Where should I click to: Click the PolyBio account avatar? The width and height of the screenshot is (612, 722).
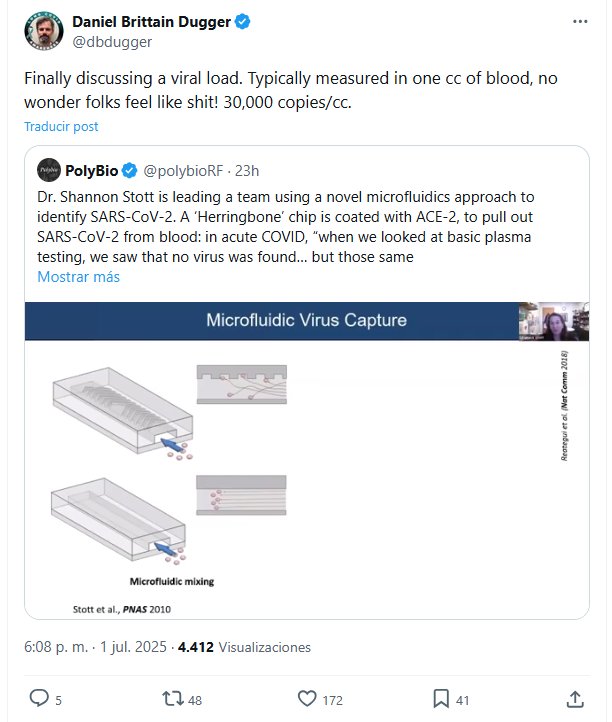click(48, 170)
